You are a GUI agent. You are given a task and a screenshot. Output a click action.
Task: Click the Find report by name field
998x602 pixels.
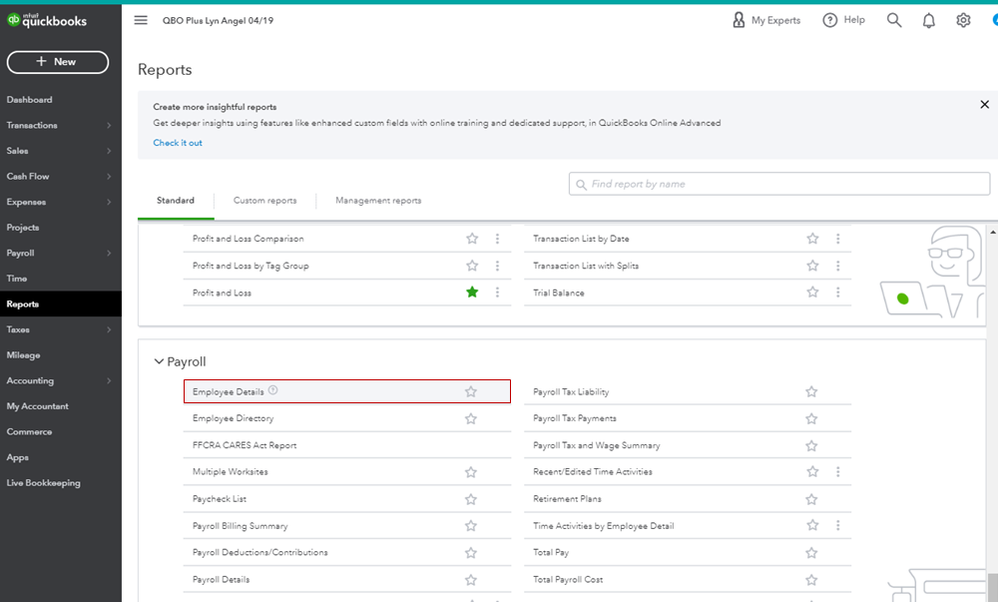[779, 184]
